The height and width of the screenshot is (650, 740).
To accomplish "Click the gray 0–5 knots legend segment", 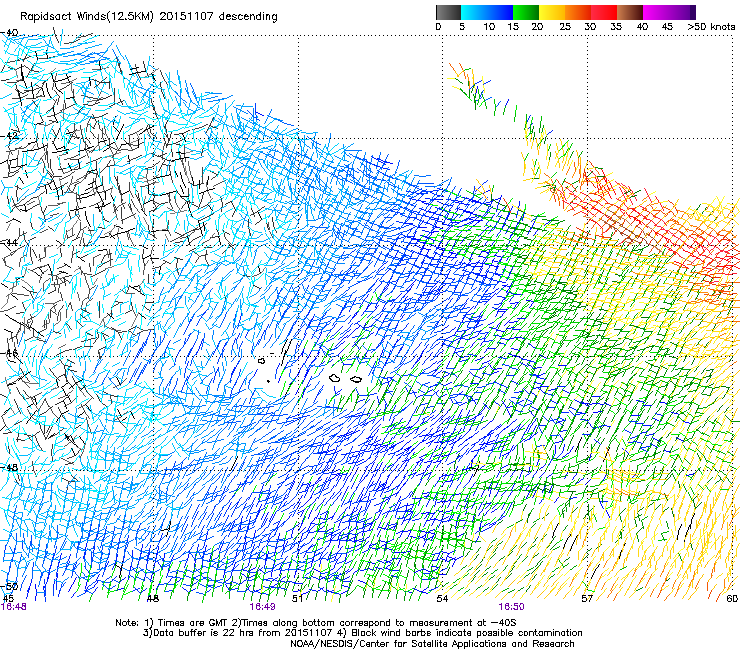I will point(448,12).
